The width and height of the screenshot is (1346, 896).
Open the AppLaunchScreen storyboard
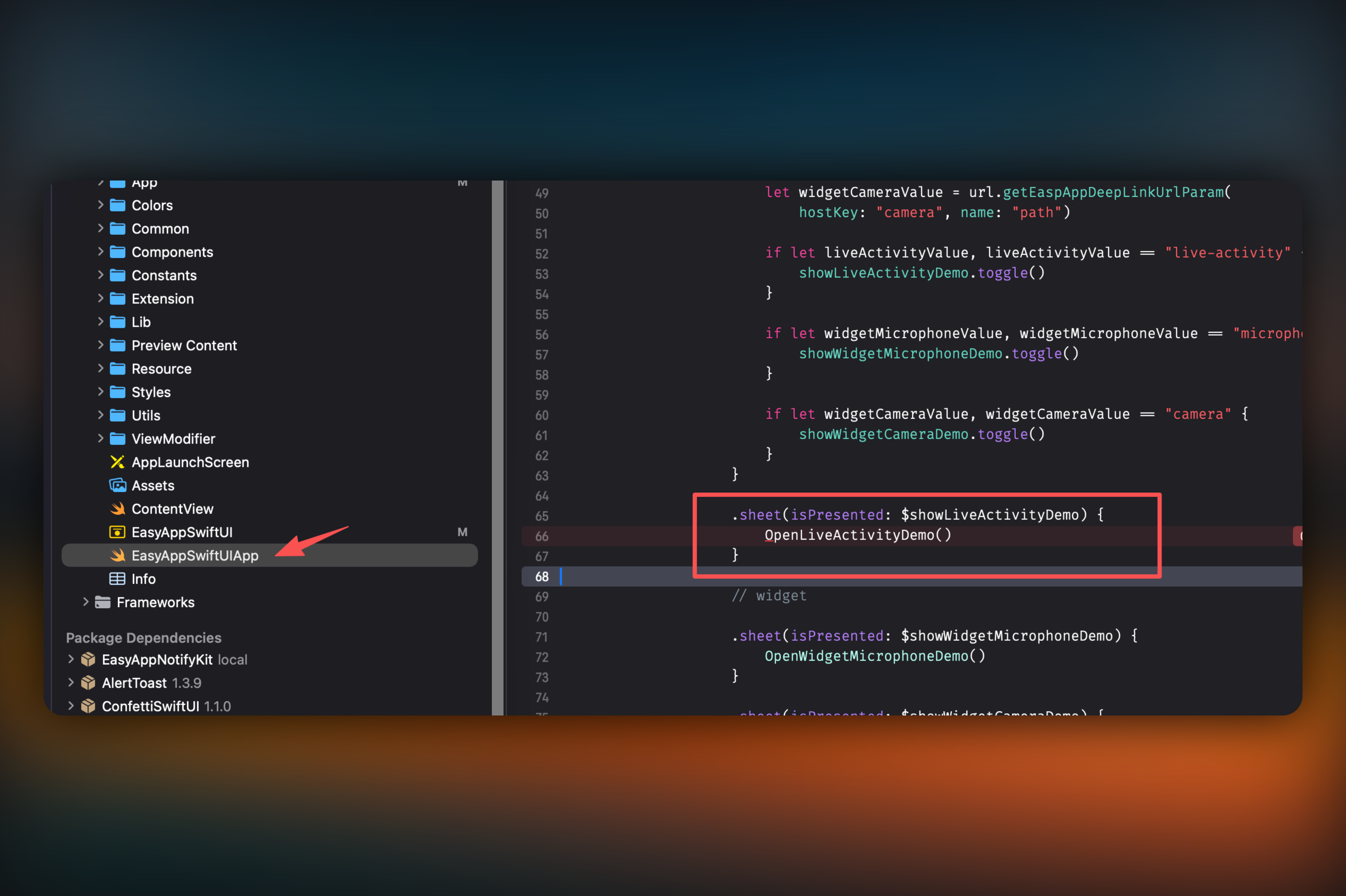[190, 462]
